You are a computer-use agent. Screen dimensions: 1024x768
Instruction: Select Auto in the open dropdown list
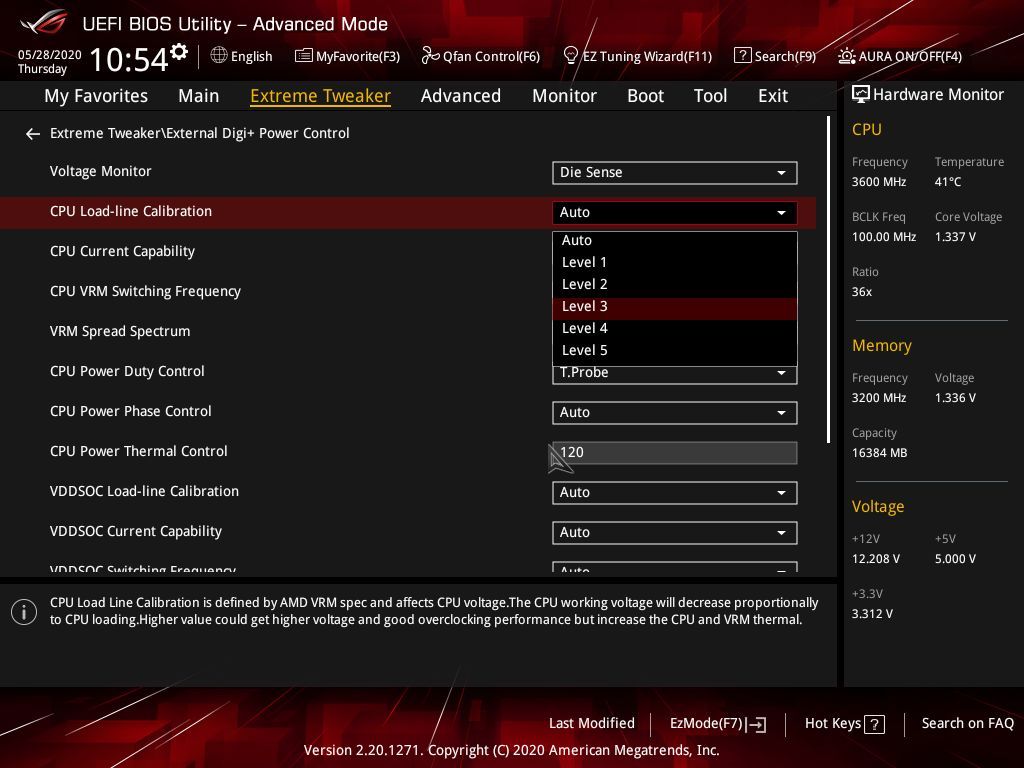[x=675, y=240]
